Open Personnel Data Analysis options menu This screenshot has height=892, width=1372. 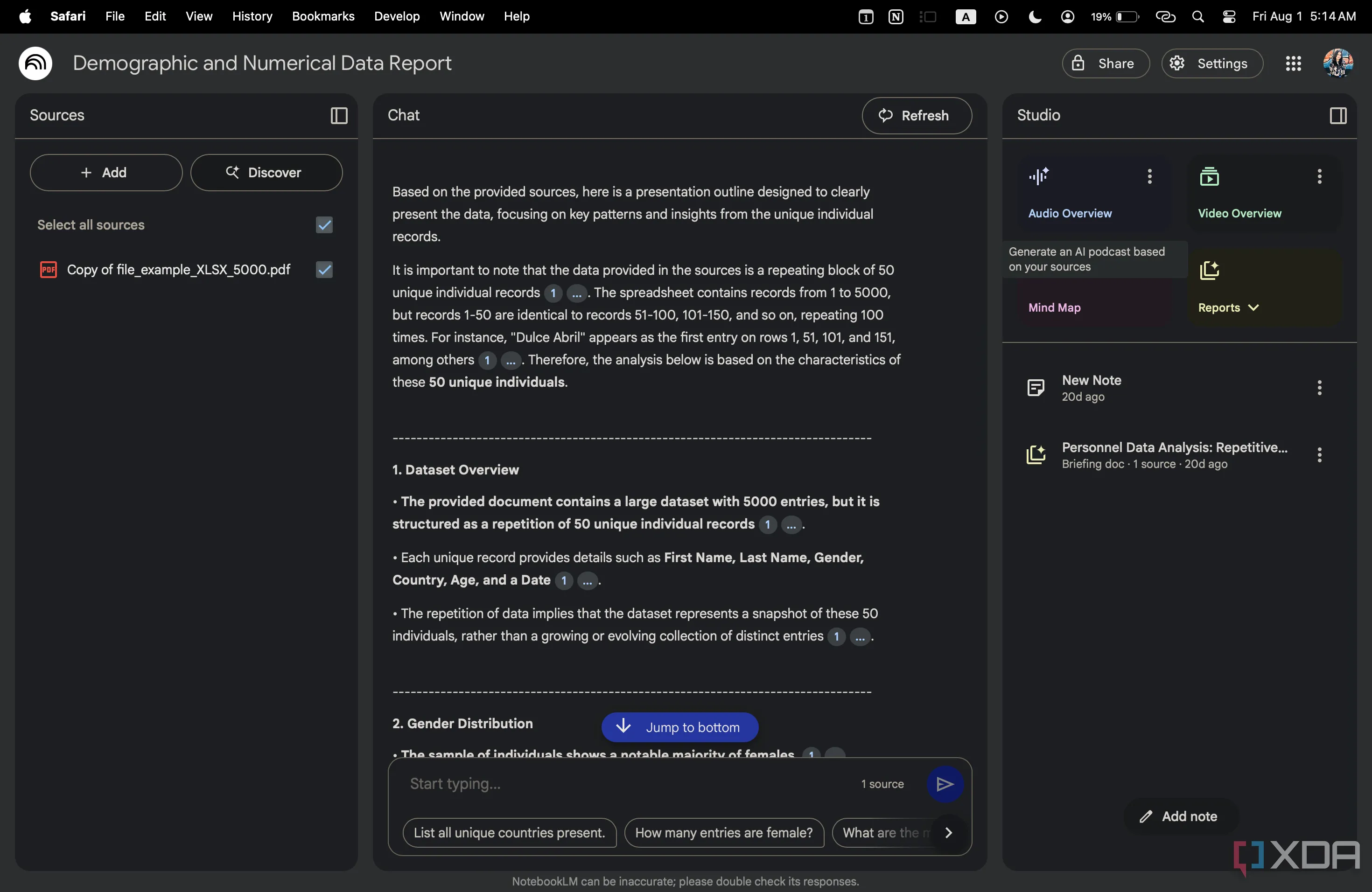pyautogui.click(x=1320, y=455)
